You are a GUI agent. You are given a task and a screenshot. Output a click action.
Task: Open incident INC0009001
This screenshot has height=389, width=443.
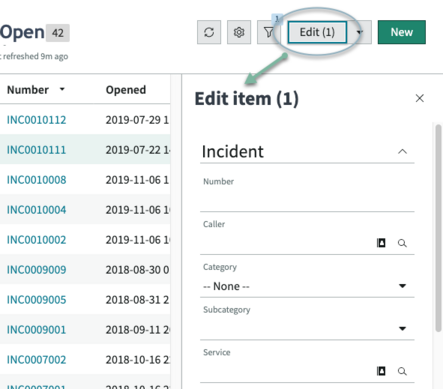click(x=36, y=330)
